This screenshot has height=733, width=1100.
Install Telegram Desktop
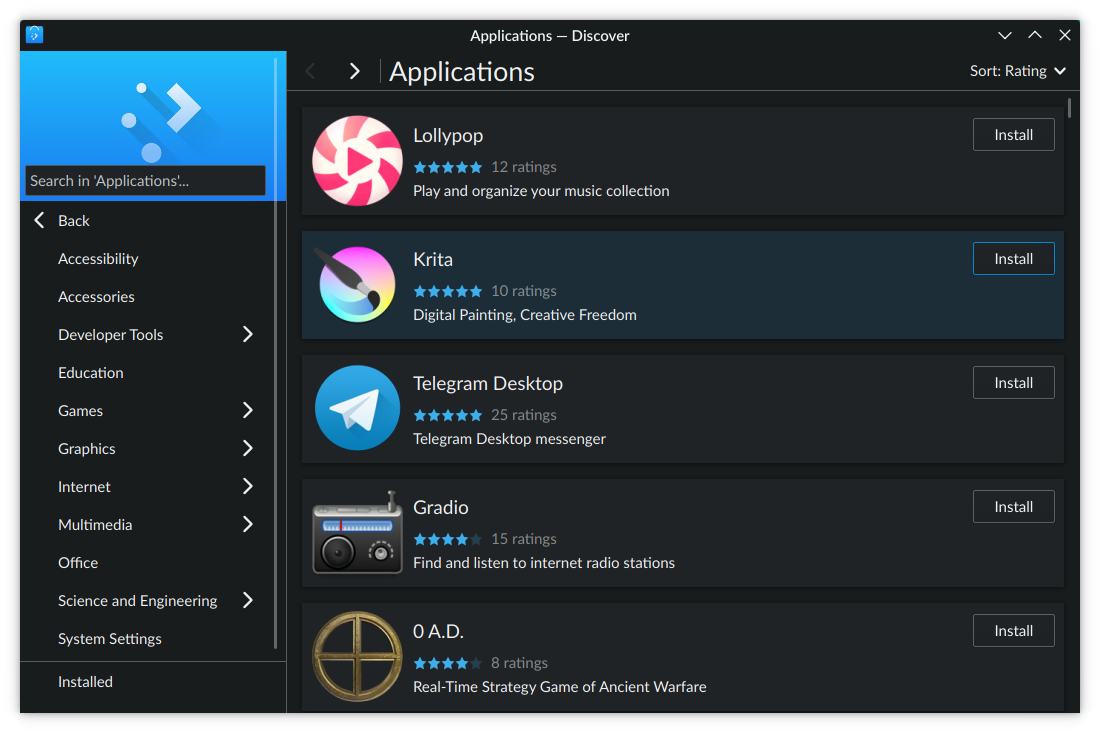pyautogui.click(x=1013, y=382)
